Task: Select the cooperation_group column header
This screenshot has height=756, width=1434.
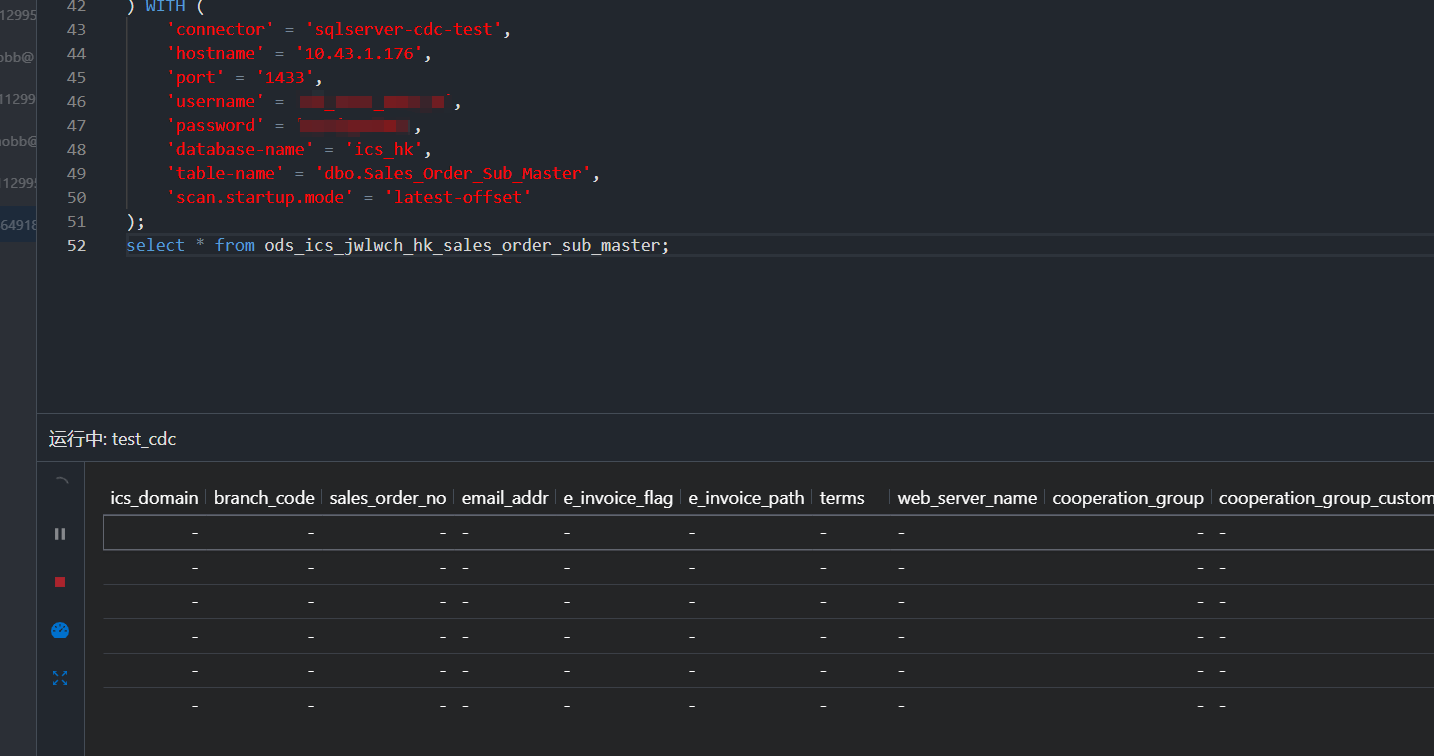Action: click(x=1128, y=498)
